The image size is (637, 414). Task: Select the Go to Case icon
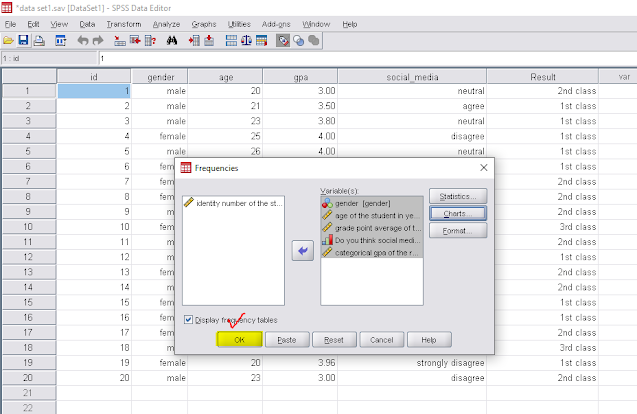119,41
